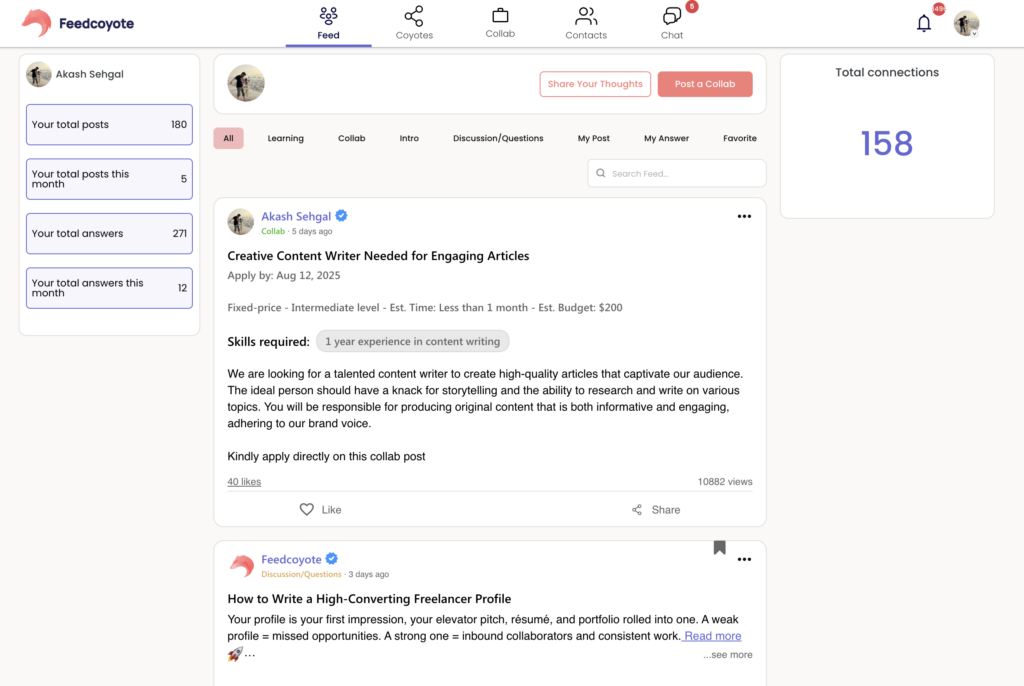Click title 'How to Write a High-Converting Freelancer Profile'
This screenshot has height=686, width=1024.
click(369, 598)
